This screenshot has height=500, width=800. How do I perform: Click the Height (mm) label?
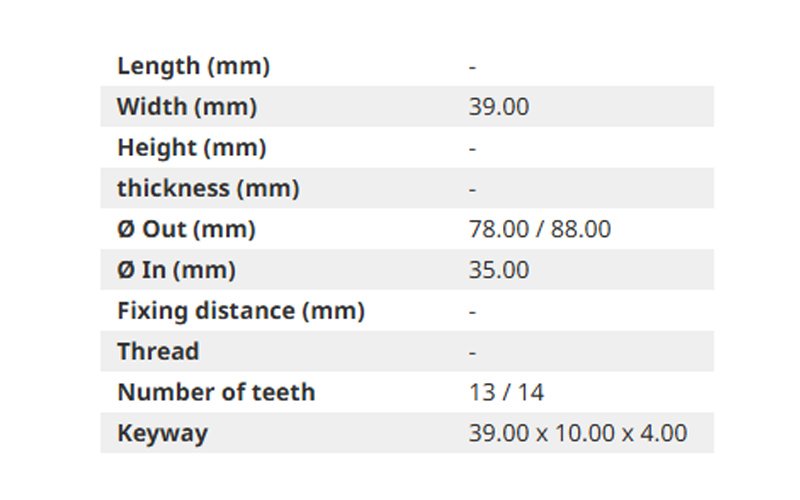(x=192, y=148)
